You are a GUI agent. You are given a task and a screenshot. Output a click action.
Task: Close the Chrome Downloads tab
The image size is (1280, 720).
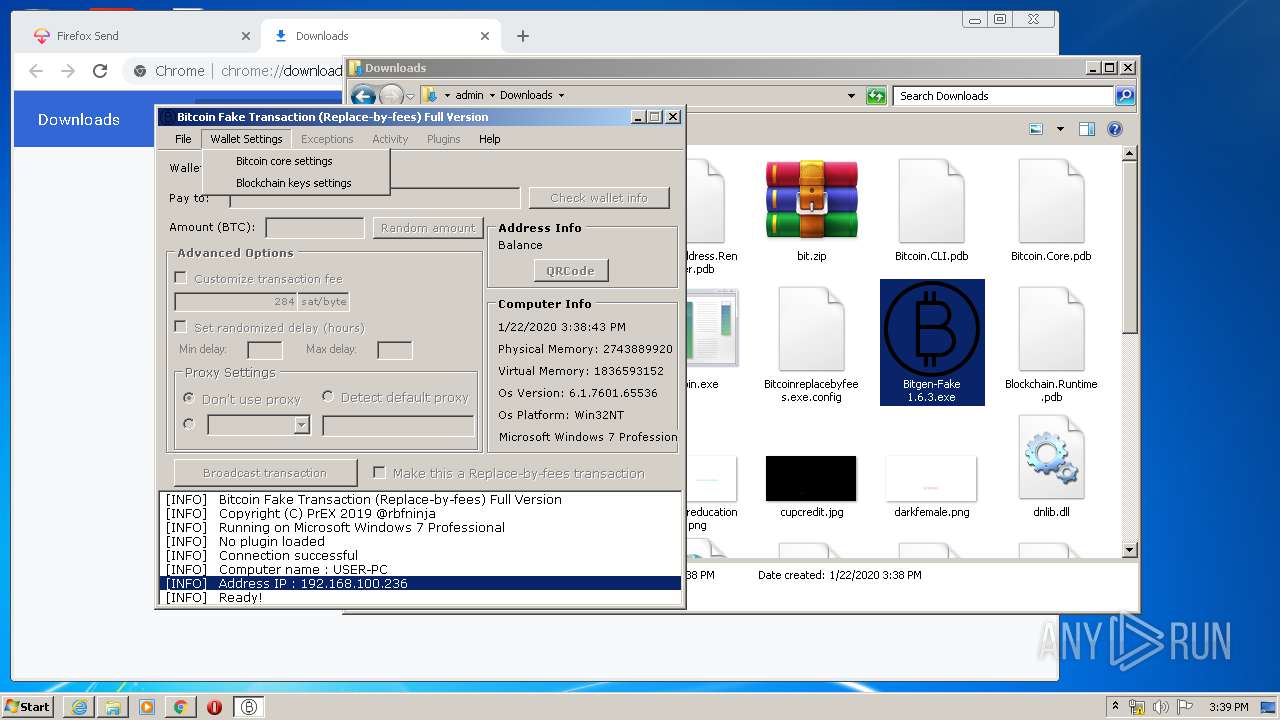point(485,36)
